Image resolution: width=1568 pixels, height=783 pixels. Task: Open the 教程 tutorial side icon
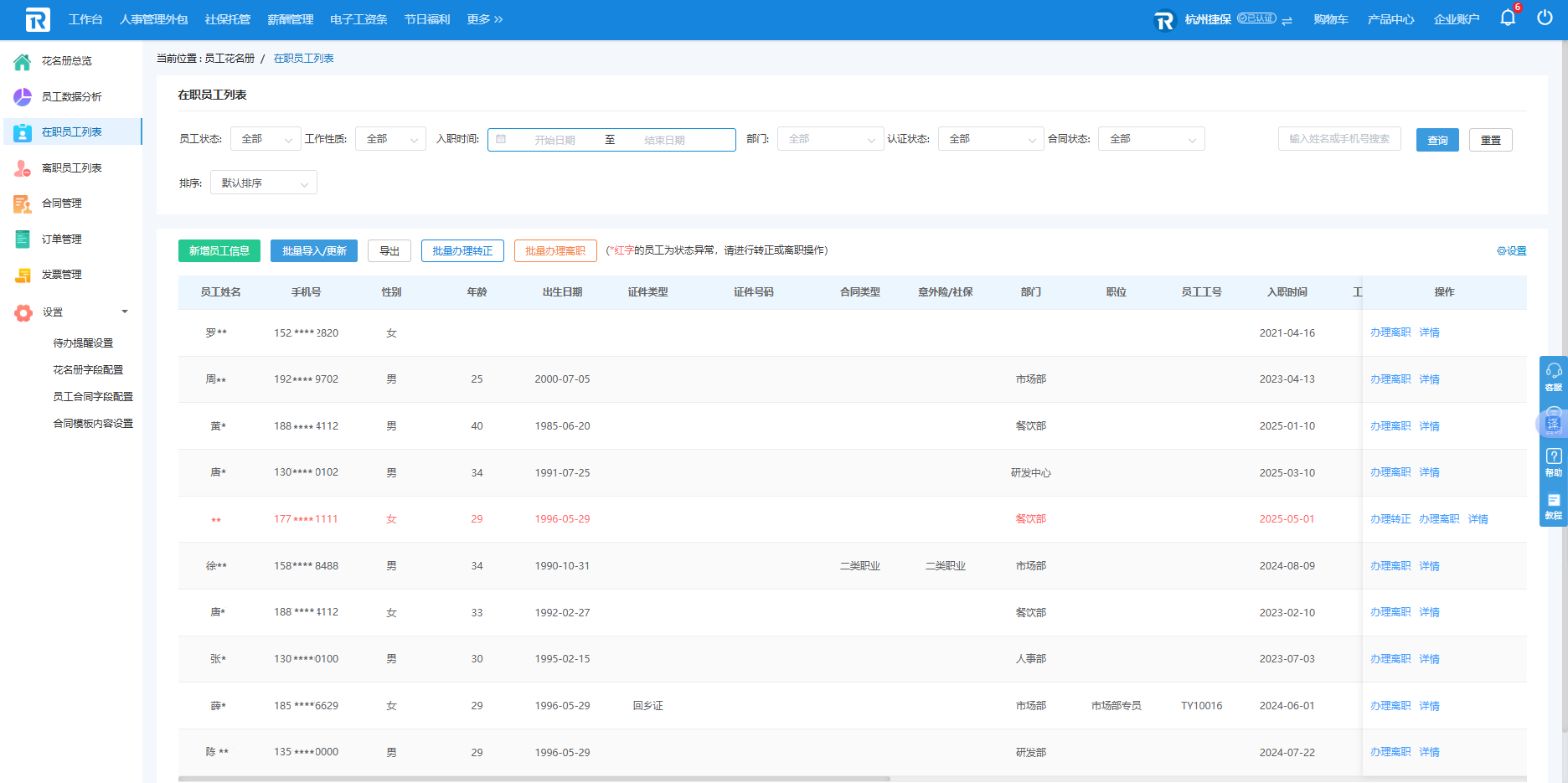click(1553, 505)
